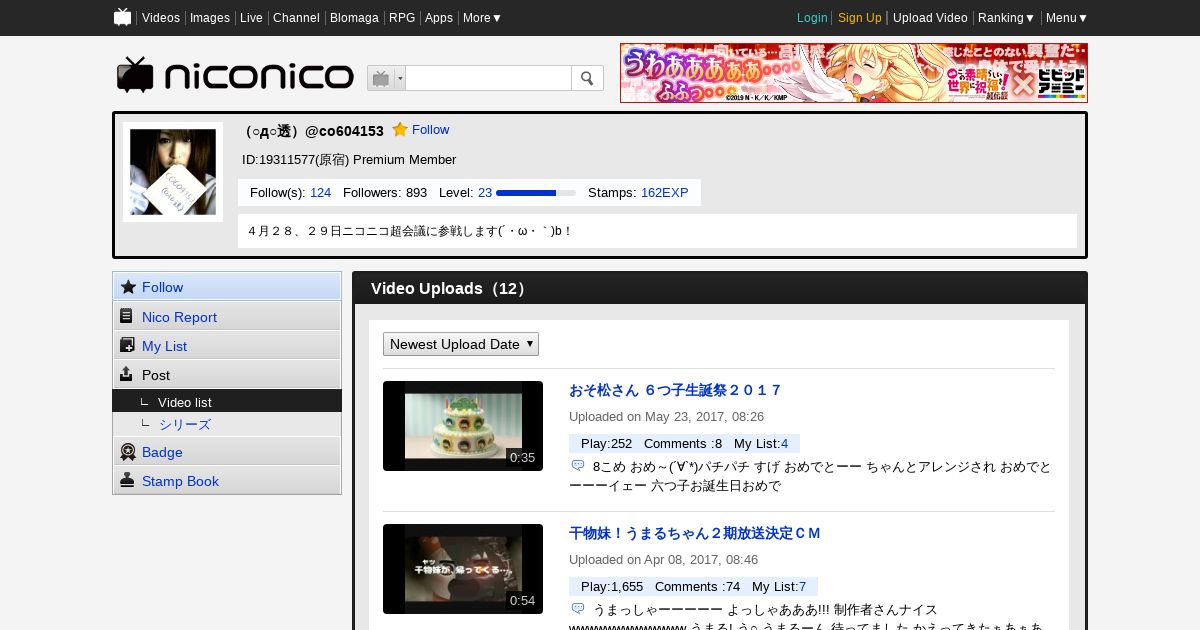This screenshot has height=630, width=1200.
Task: Click the text ID:19311577(原宿) Premium Member
Action: tap(349, 160)
